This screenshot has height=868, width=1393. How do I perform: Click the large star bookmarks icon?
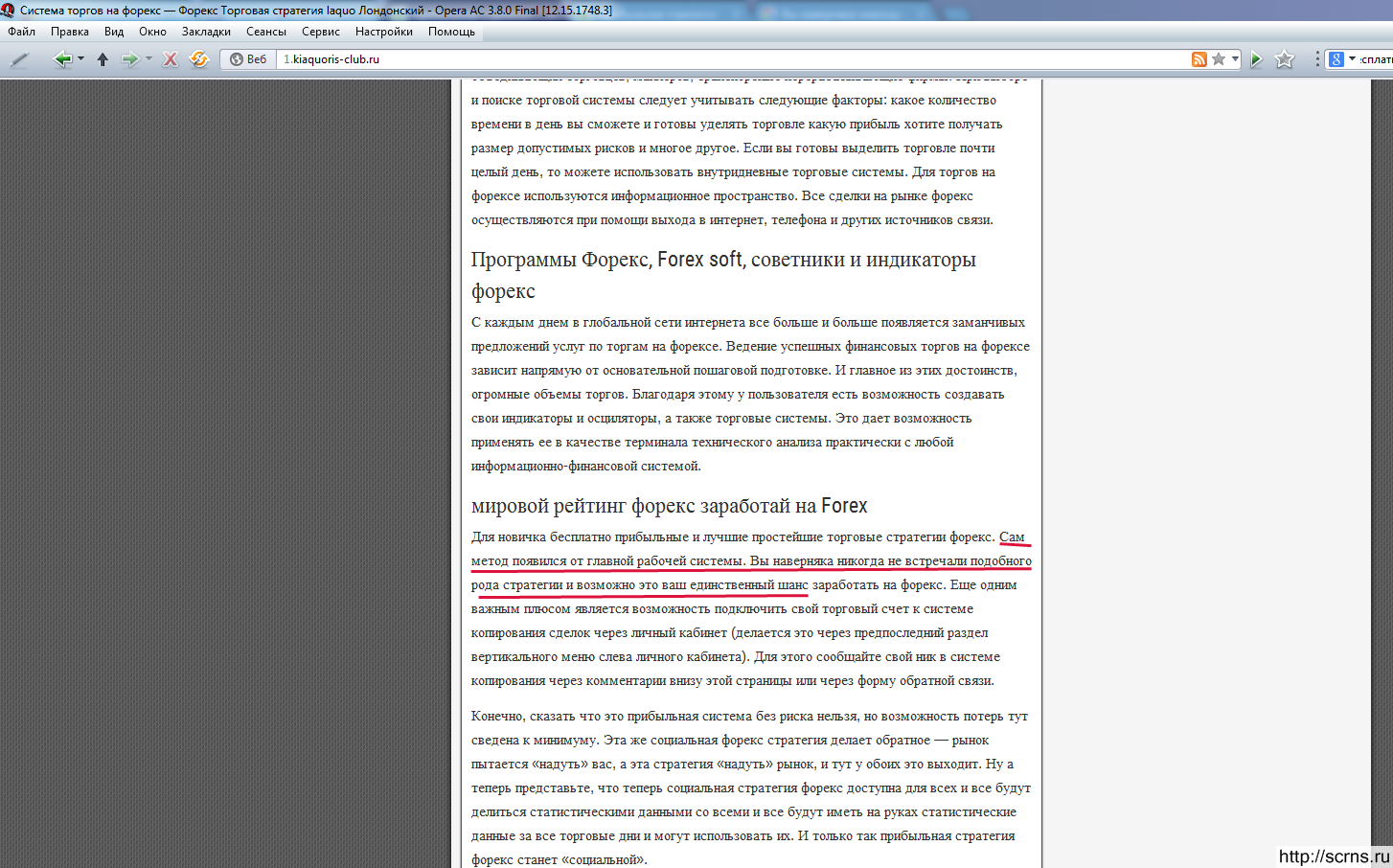1285,59
